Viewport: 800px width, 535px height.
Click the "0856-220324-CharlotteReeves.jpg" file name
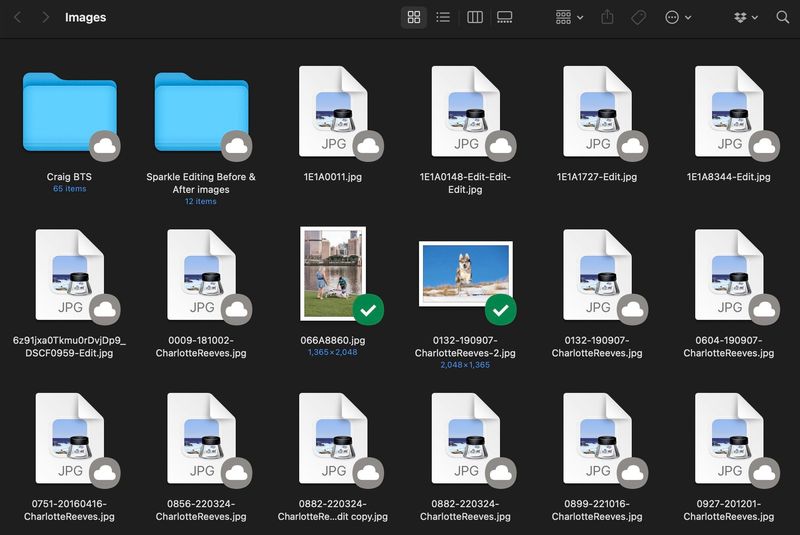pos(201,510)
